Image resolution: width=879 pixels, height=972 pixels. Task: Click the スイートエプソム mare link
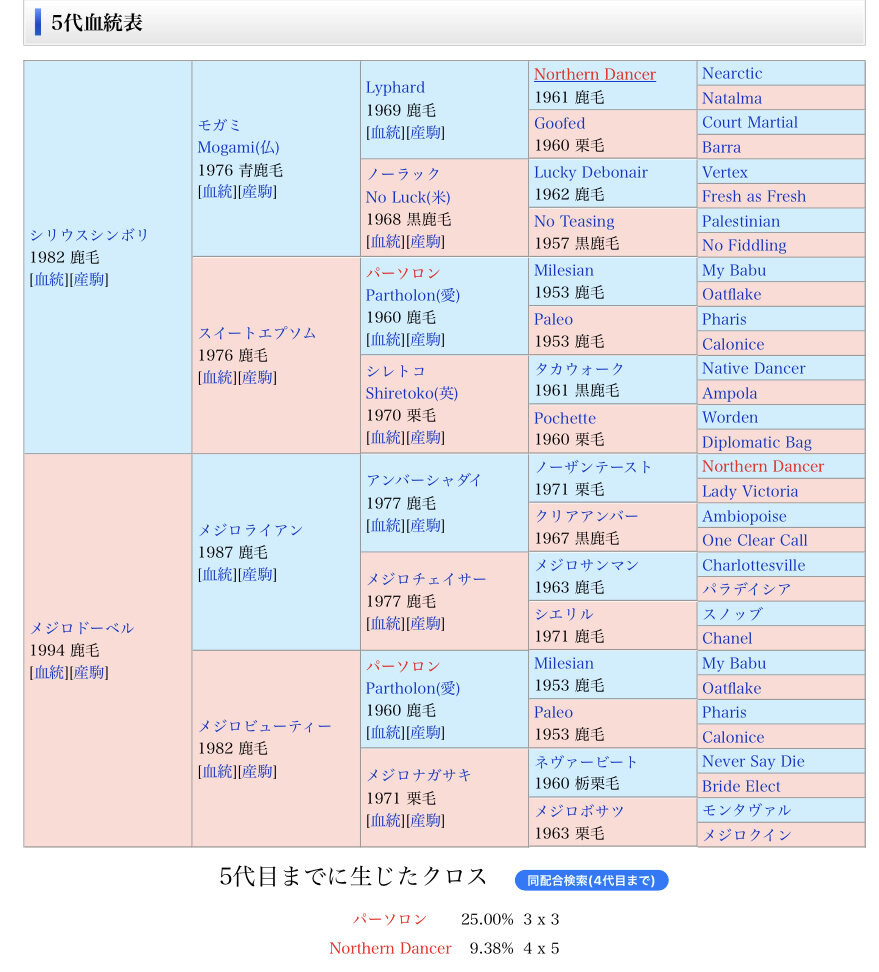pos(256,332)
